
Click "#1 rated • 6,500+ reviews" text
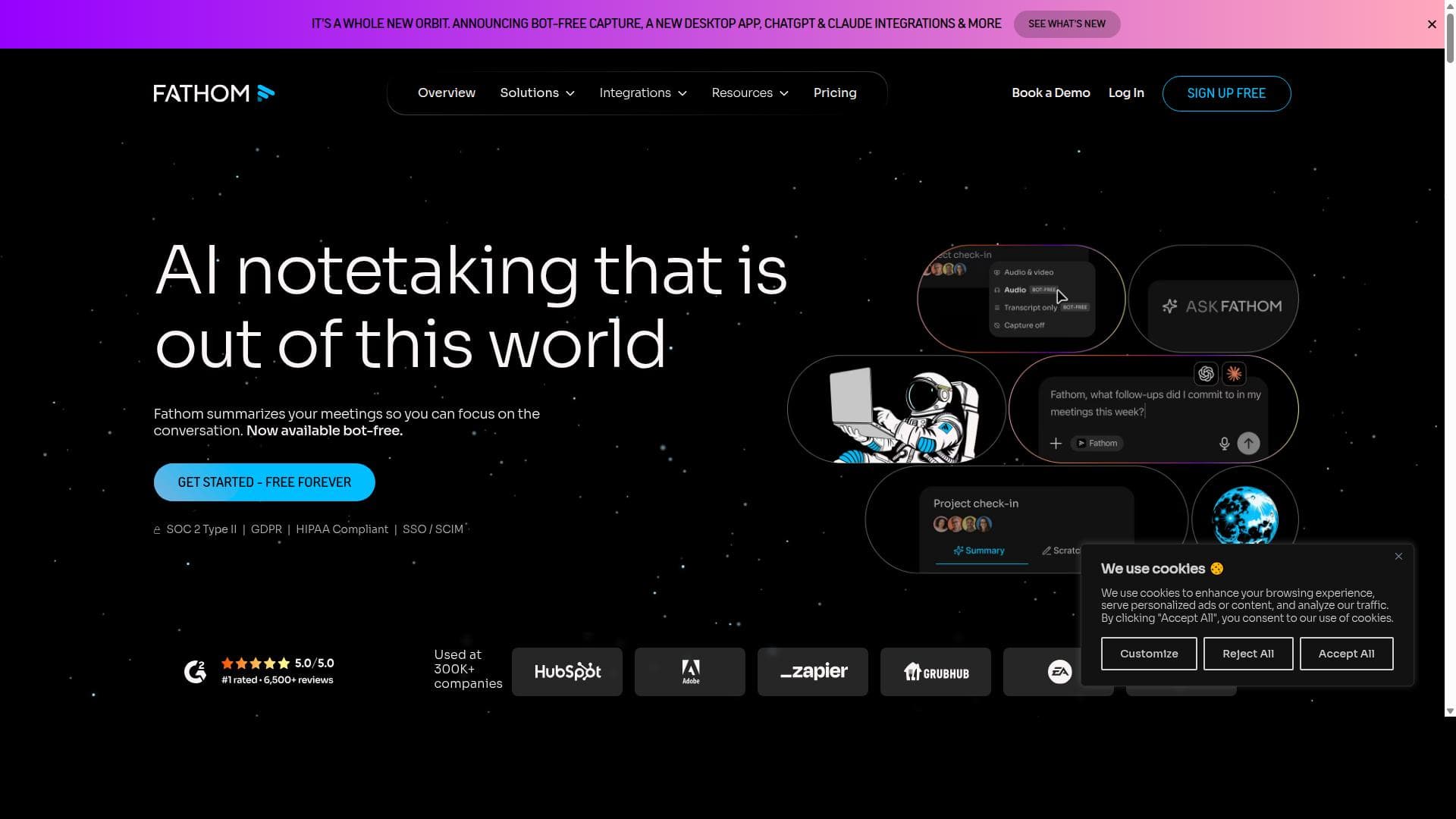click(278, 680)
